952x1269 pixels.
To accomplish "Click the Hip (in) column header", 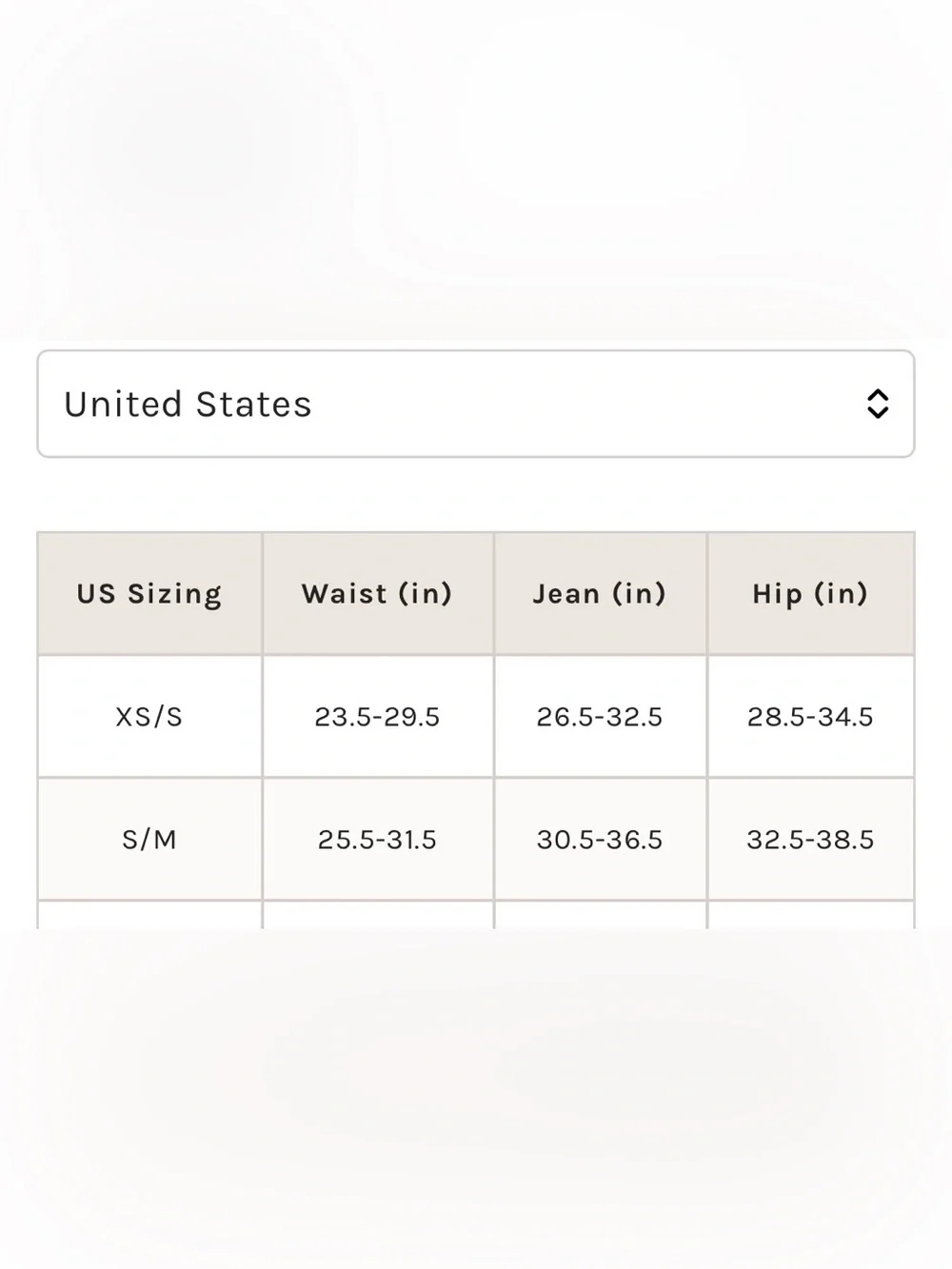I will pos(811,593).
